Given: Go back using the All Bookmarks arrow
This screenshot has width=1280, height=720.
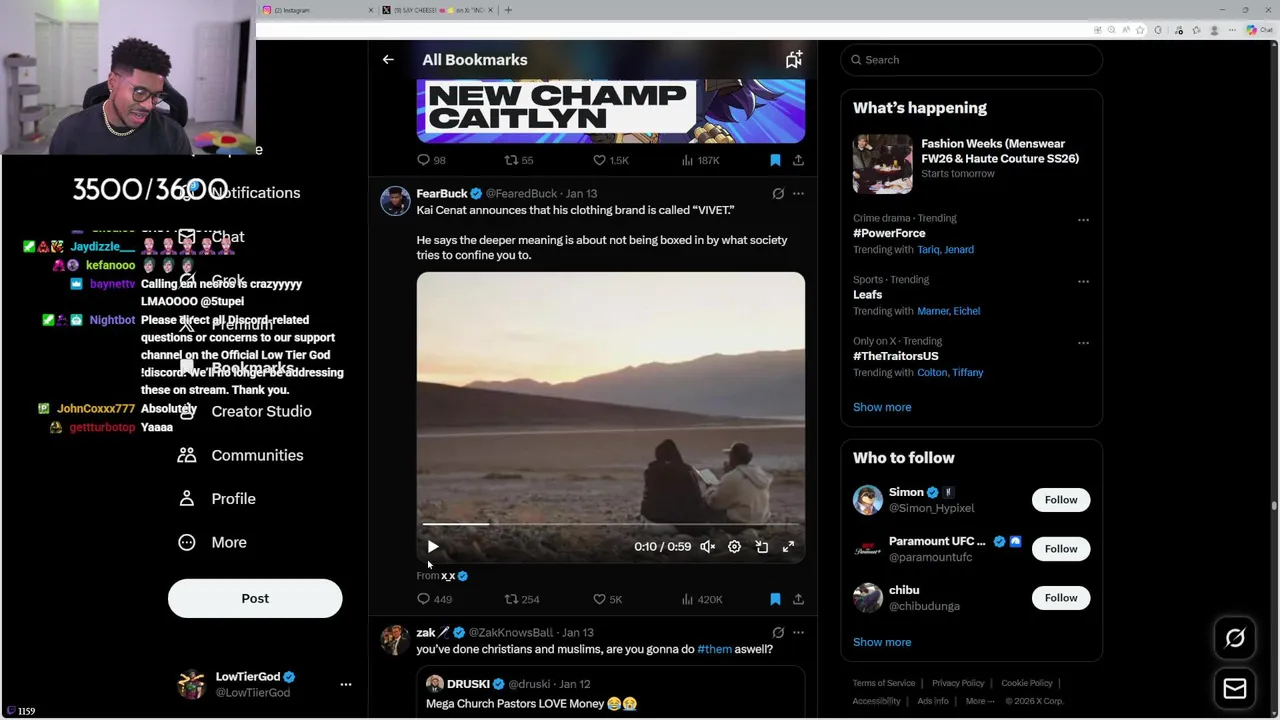Looking at the screenshot, I should point(388,60).
